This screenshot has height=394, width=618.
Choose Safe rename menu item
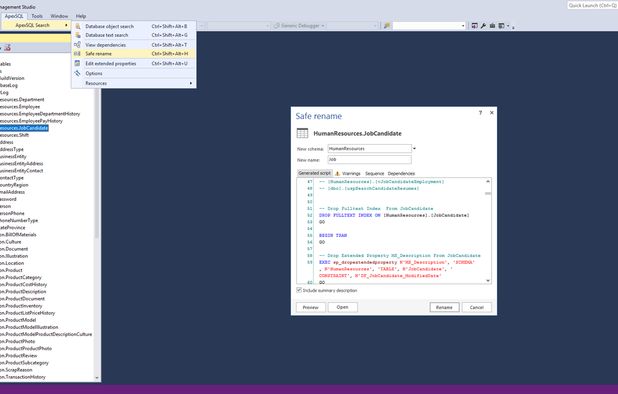(134, 54)
